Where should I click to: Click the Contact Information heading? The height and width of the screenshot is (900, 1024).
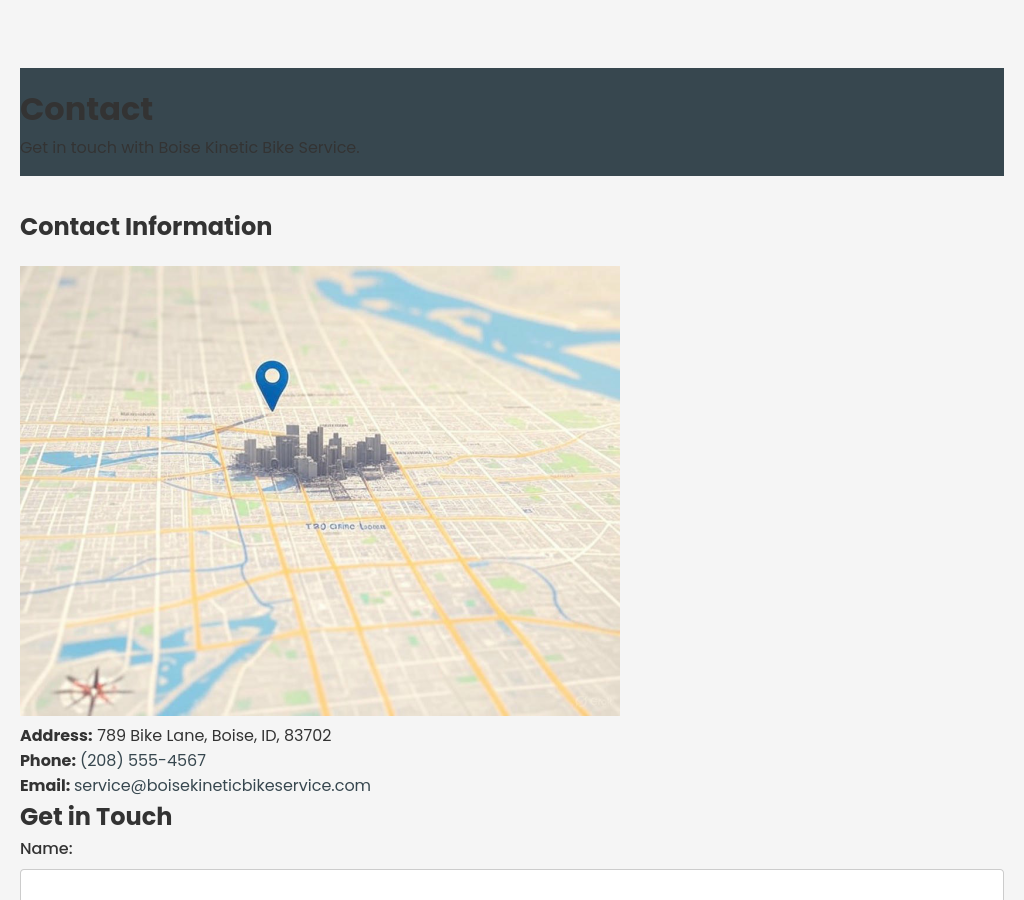(146, 227)
